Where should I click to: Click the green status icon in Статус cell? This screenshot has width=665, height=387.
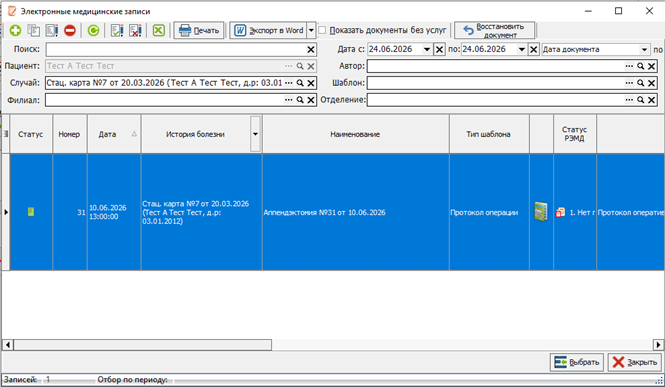(x=31, y=212)
